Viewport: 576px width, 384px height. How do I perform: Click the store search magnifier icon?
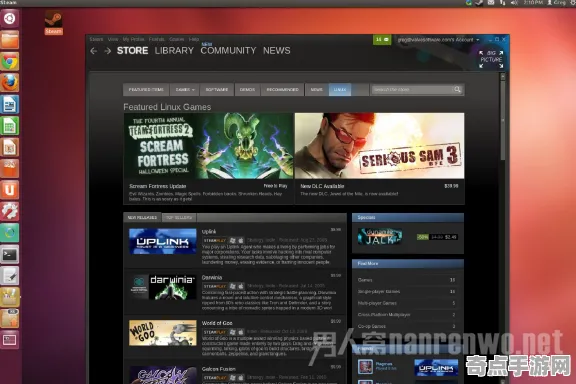pyautogui.click(x=457, y=89)
